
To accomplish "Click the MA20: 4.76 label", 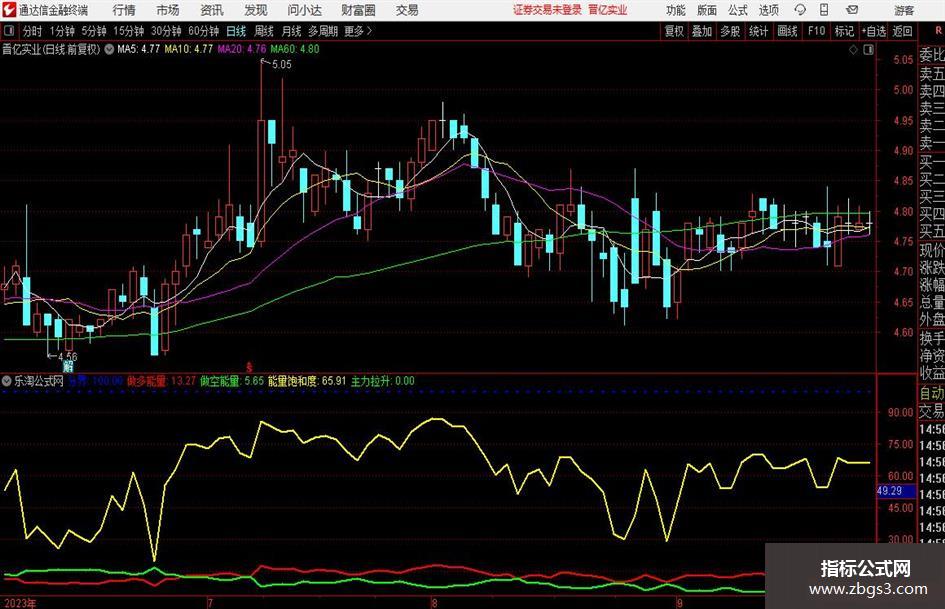I will point(242,49).
